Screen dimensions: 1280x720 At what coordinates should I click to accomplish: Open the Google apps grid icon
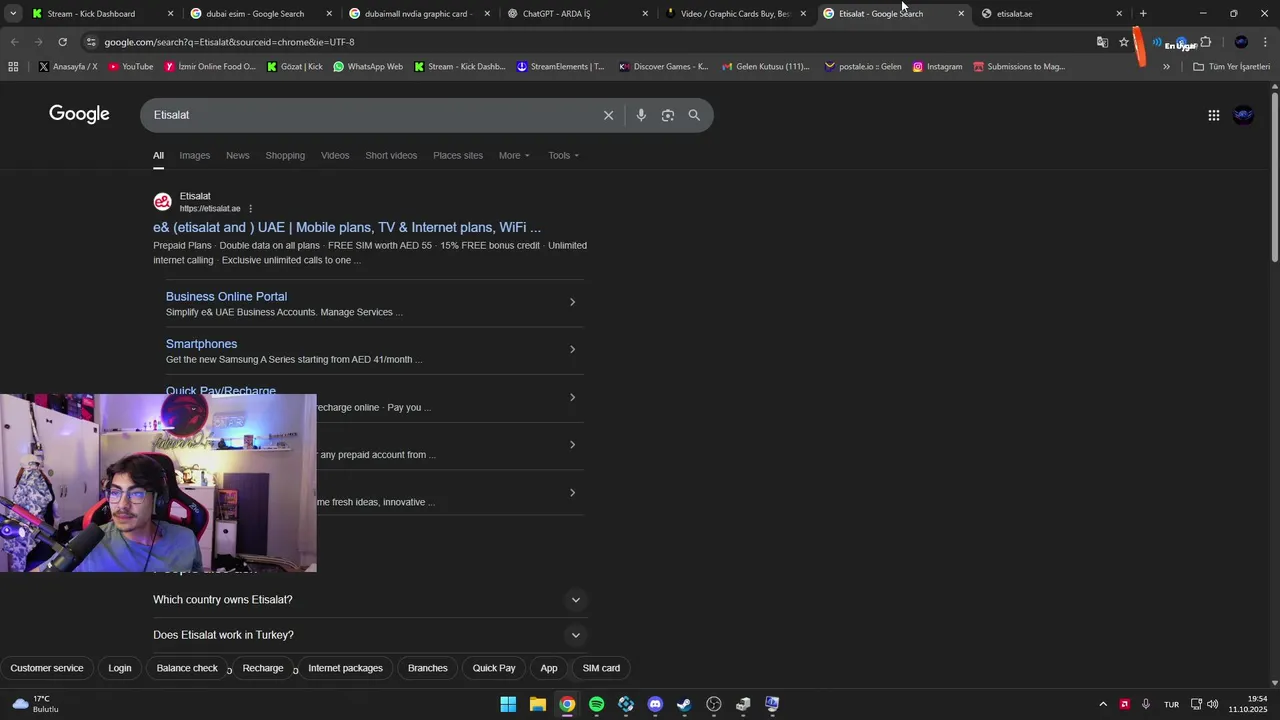(x=1213, y=115)
